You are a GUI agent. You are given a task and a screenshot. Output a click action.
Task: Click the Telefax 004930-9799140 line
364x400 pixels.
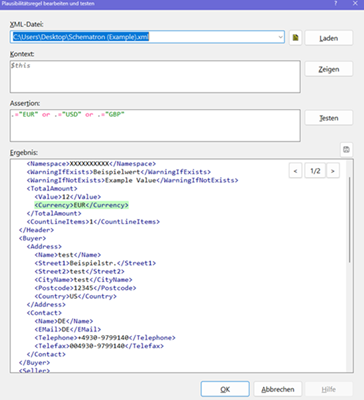pos(99,346)
